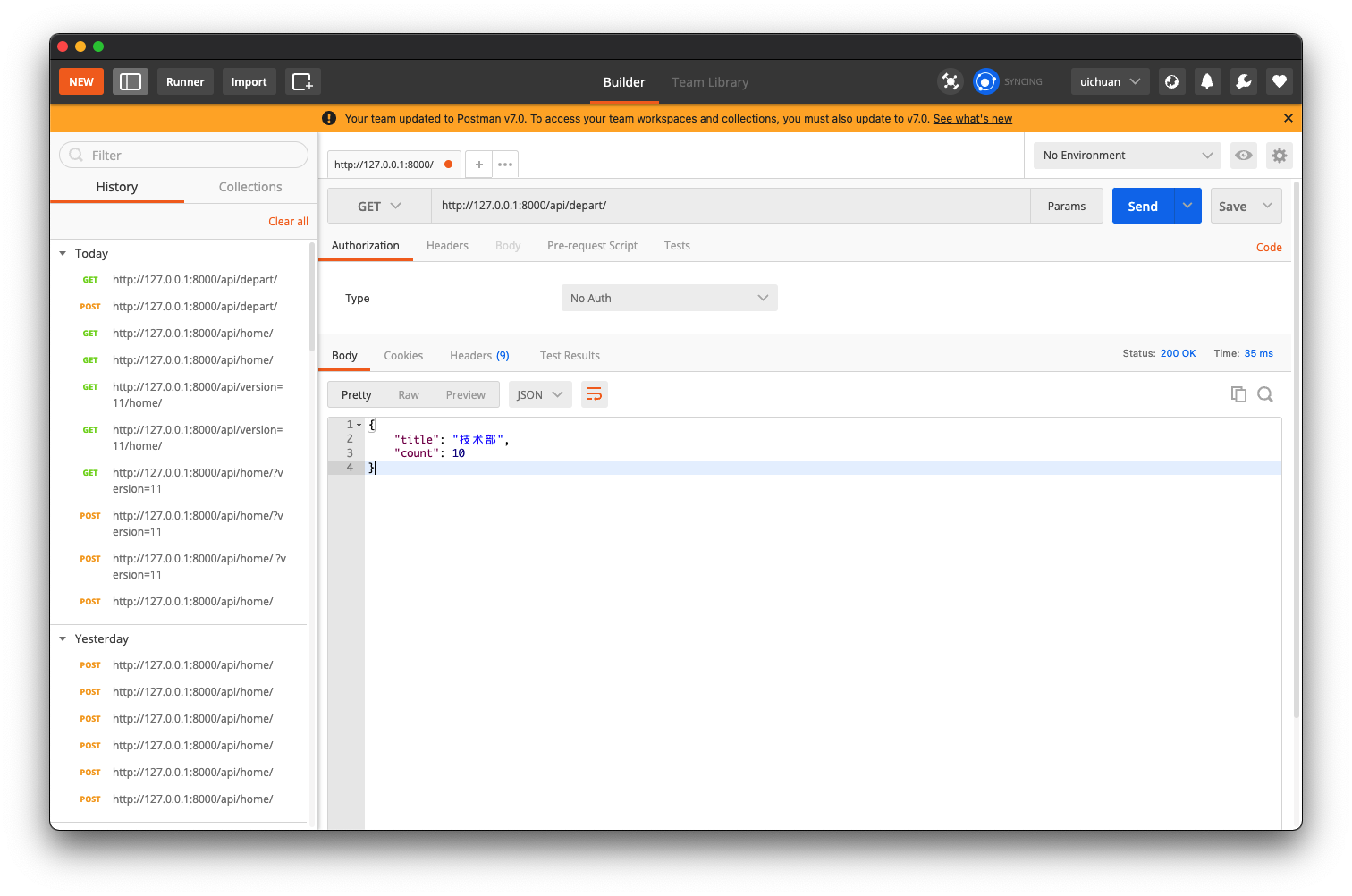Fold JSON at line 1 arrow

[359, 425]
